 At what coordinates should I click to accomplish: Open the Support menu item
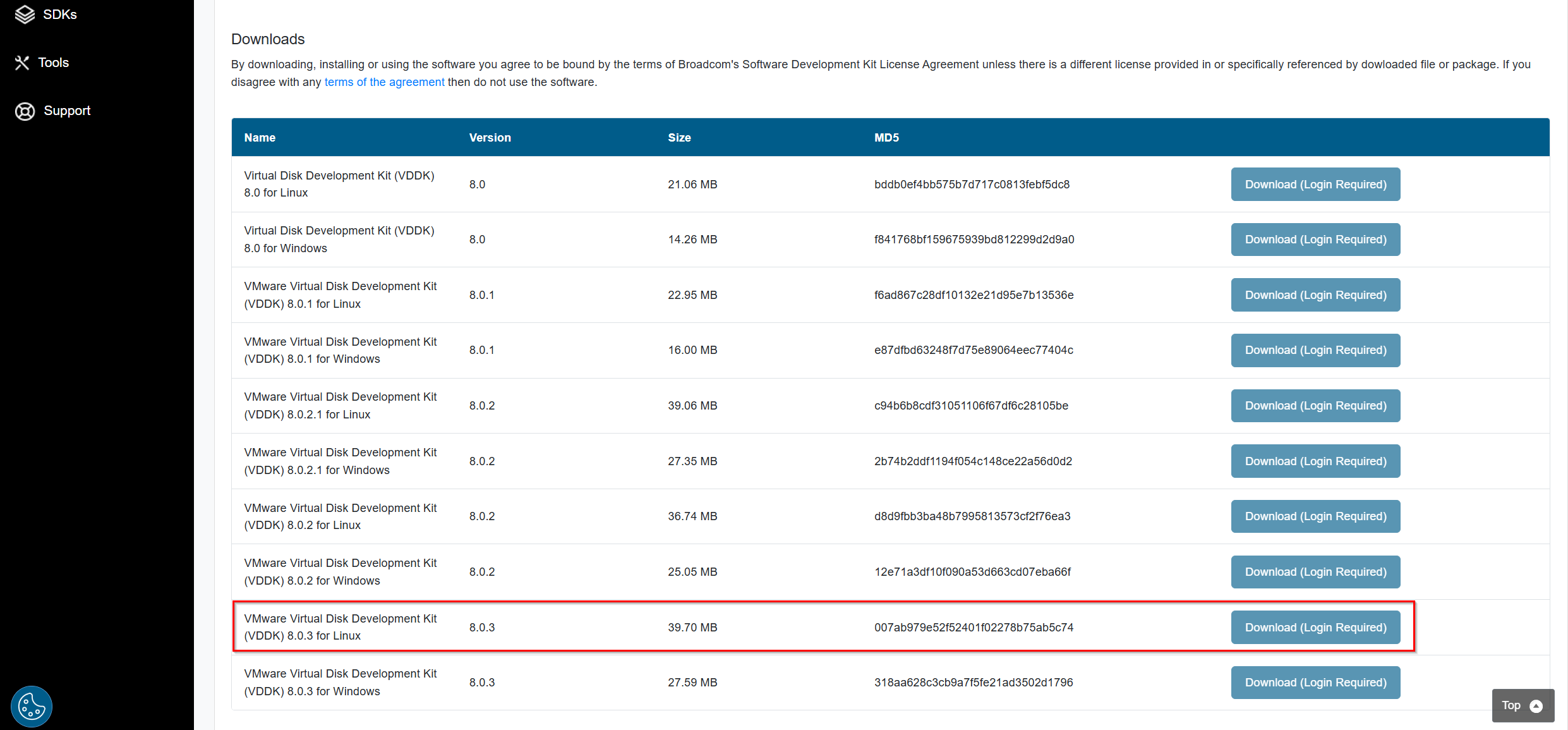coord(67,111)
